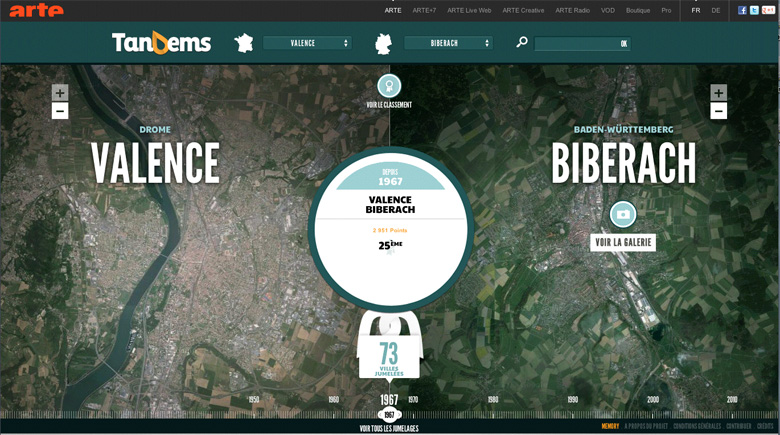Click the camera gallery icon
Screen dimensions: 780x435
(623, 215)
